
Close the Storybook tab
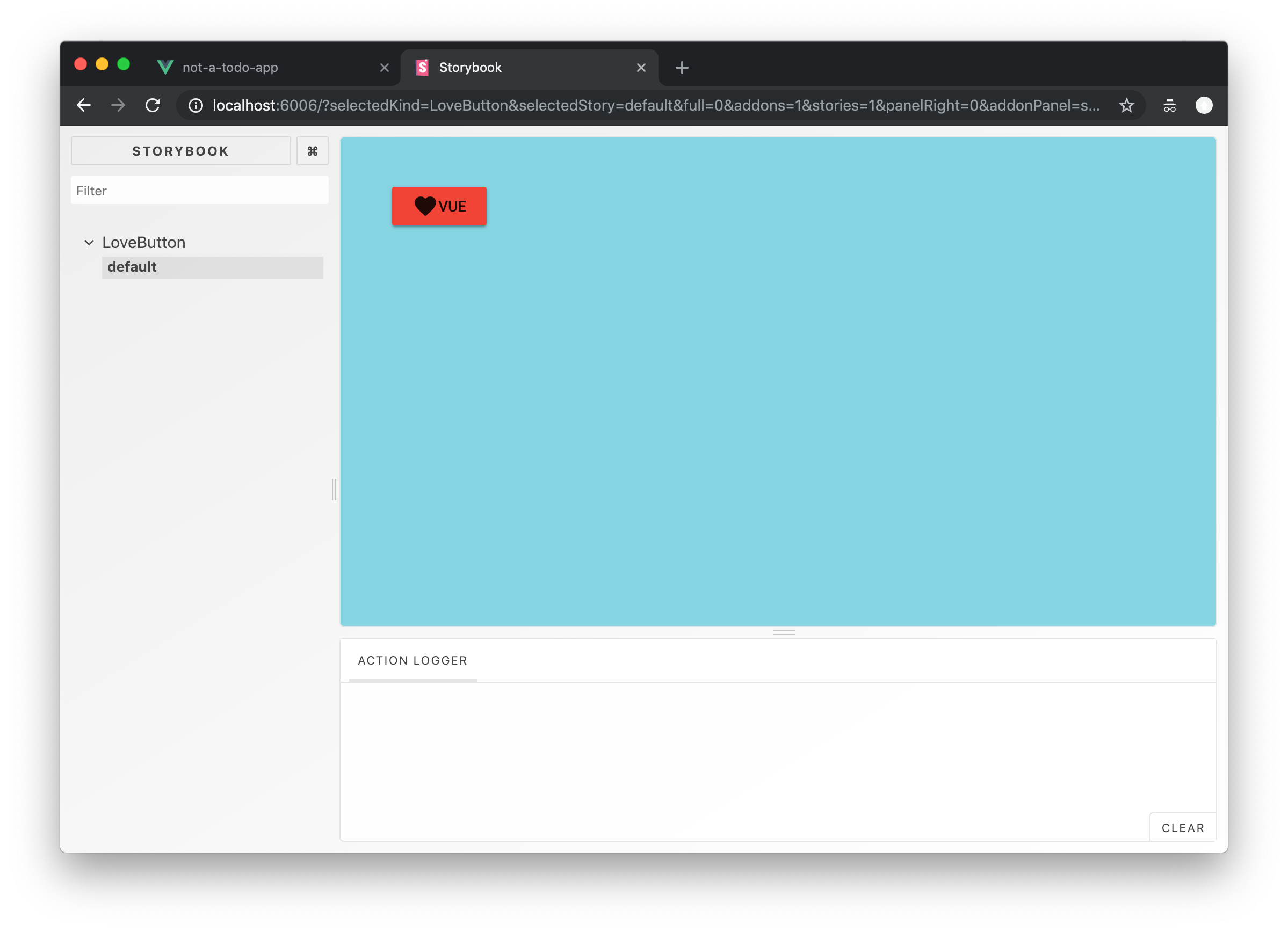641,68
